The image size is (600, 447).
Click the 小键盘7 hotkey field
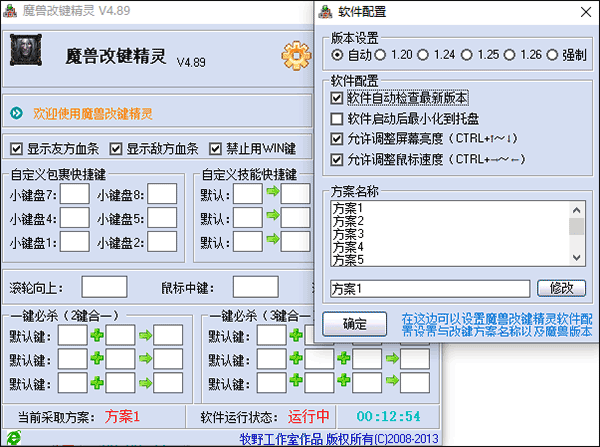75,194
